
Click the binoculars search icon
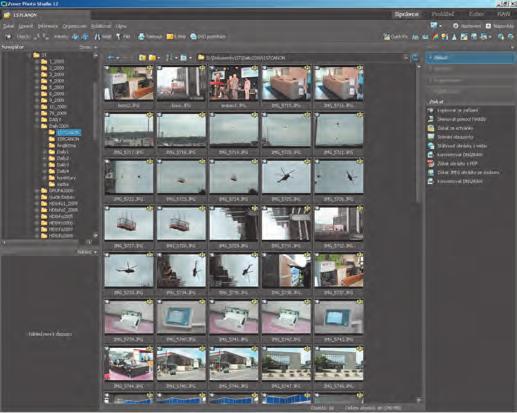pos(97,37)
